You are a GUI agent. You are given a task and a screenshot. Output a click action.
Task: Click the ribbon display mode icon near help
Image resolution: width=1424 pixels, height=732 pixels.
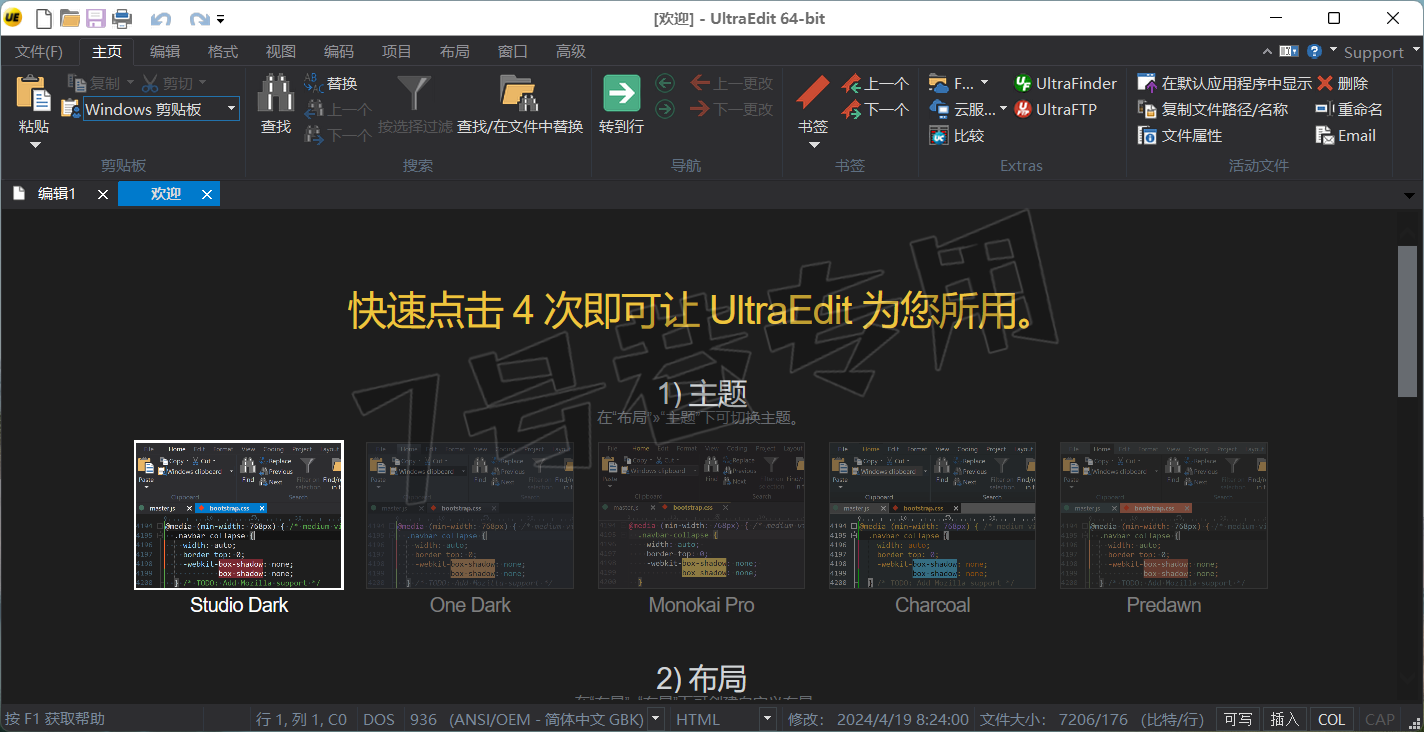tap(1289, 51)
